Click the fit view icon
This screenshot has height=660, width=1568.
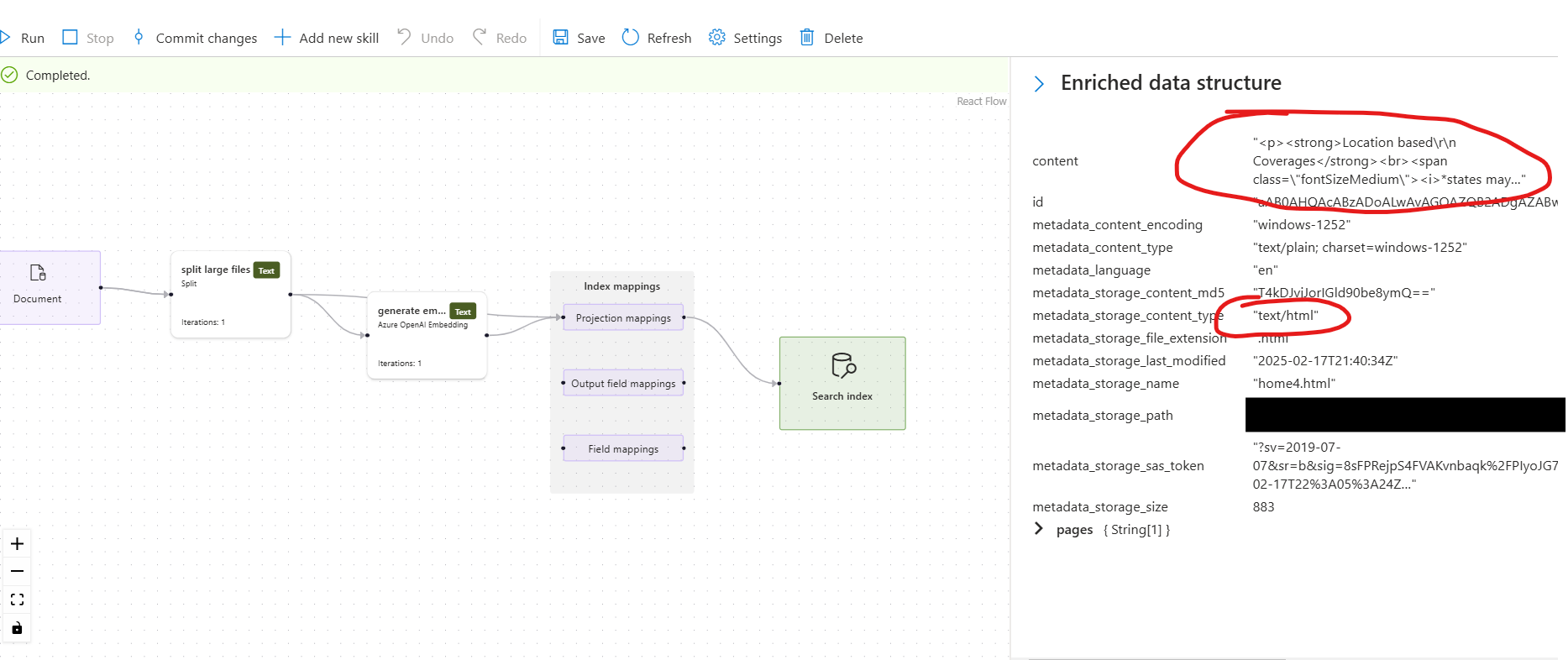(x=17, y=600)
